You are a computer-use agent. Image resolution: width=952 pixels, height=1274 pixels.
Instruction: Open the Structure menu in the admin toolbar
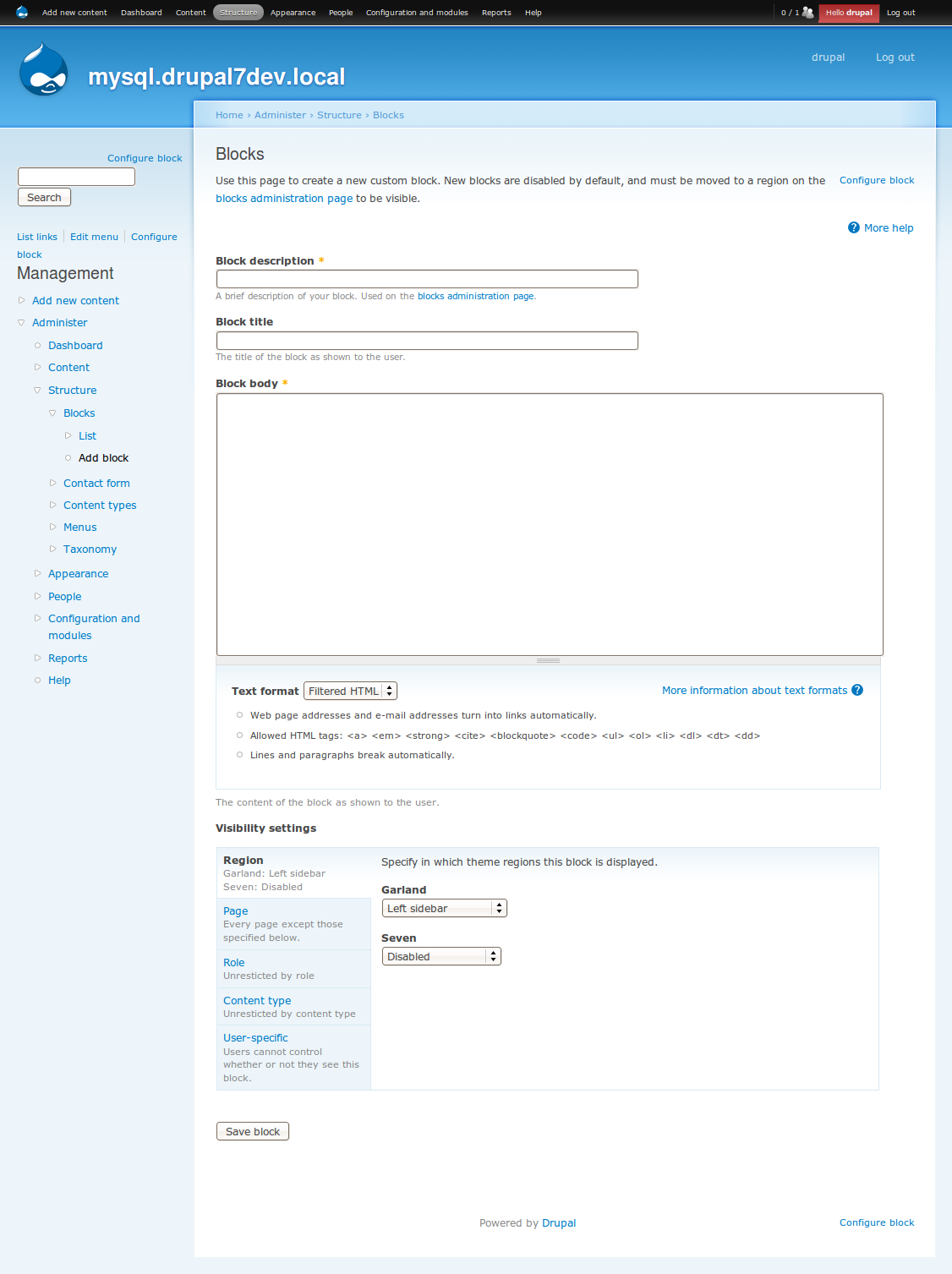[238, 12]
